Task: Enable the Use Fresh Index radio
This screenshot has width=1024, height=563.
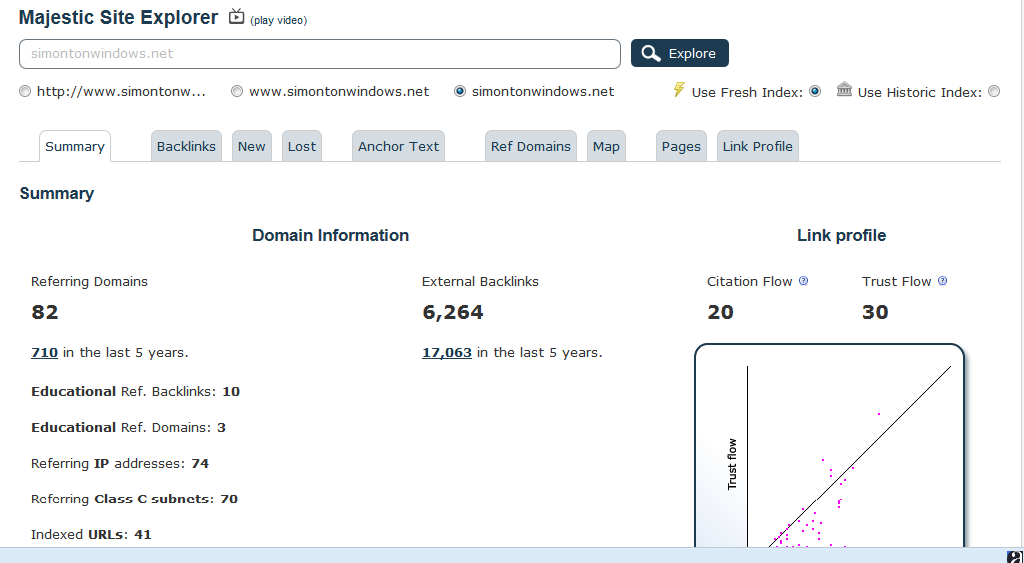Action: point(814,91)
